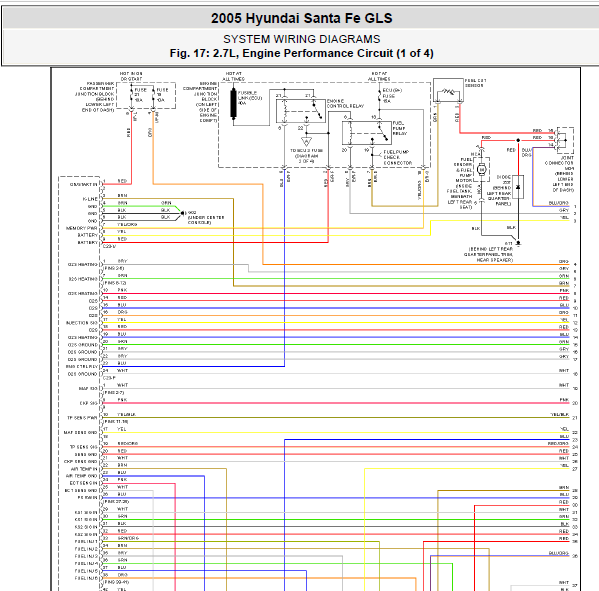Click the fuel pump relay box symbol
The width and height of the screenshot is (599, 591).
(x=367, y=133)
